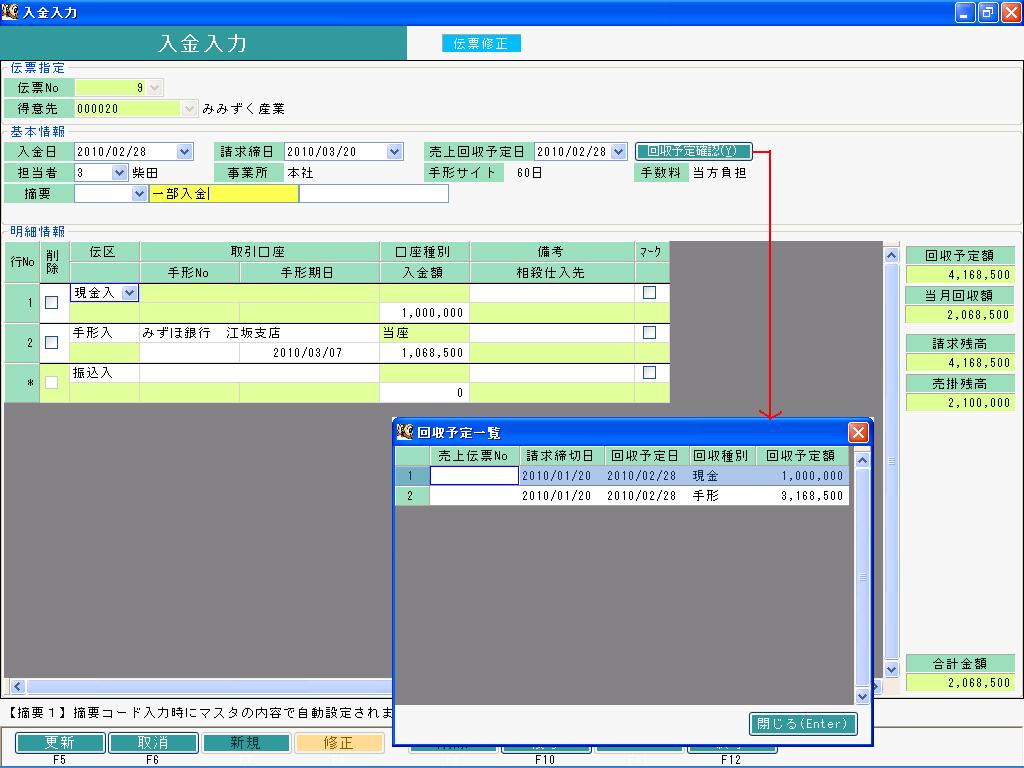
Task: Tick the delete checkbox on row 1
Action: click(x=52, y=302)
